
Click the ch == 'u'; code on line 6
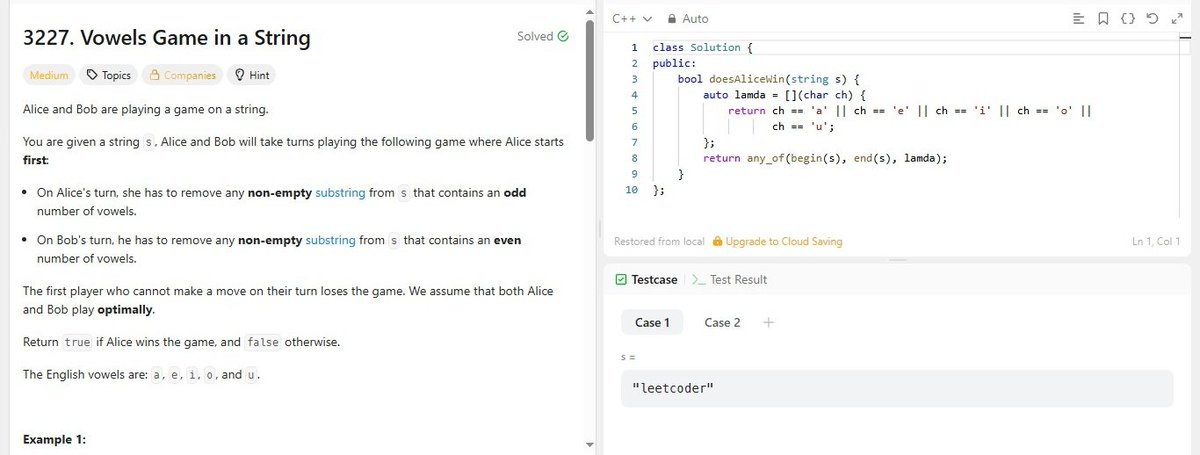point(803,126)
